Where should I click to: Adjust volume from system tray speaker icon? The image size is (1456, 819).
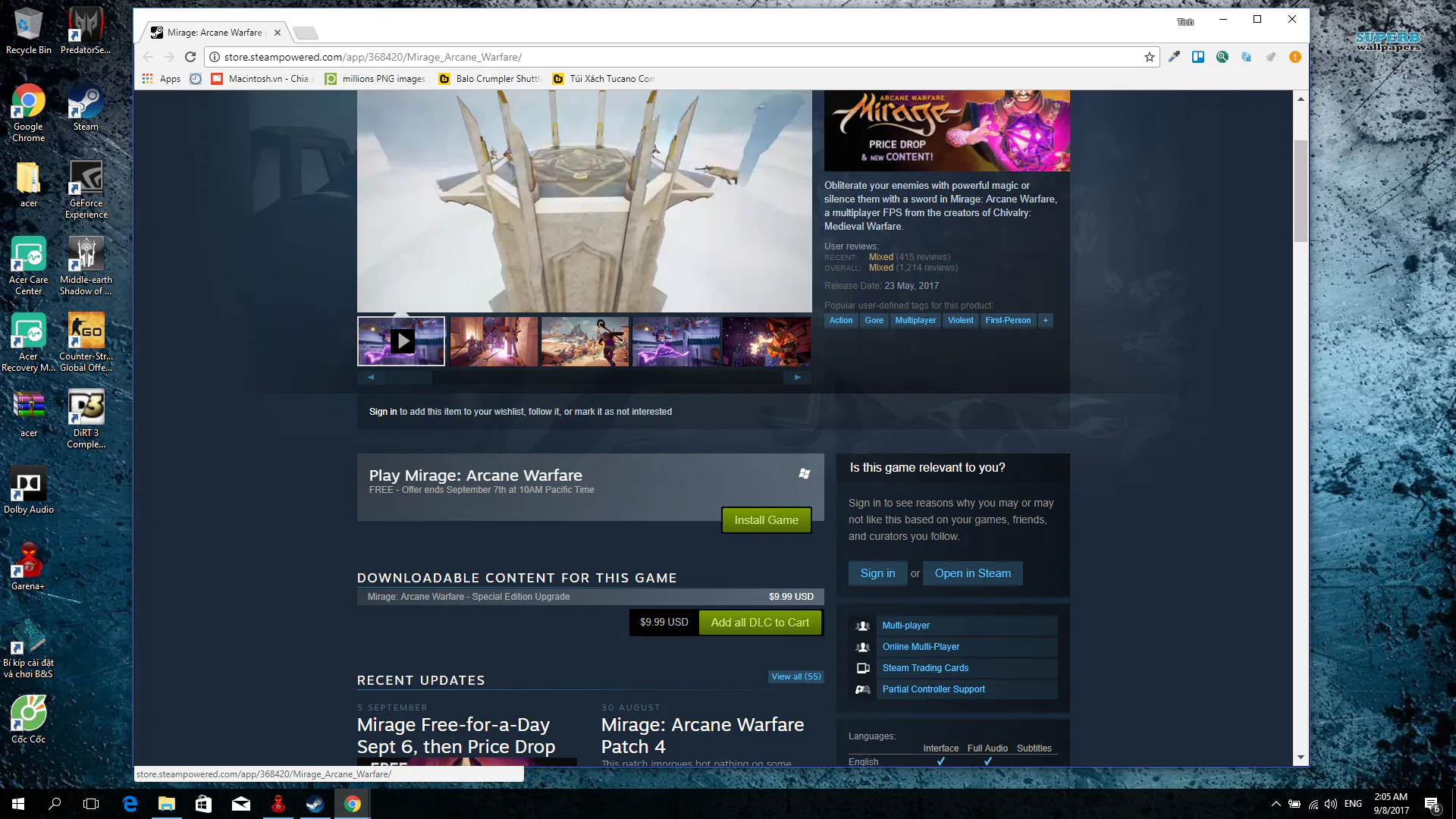coord(1331,804)
